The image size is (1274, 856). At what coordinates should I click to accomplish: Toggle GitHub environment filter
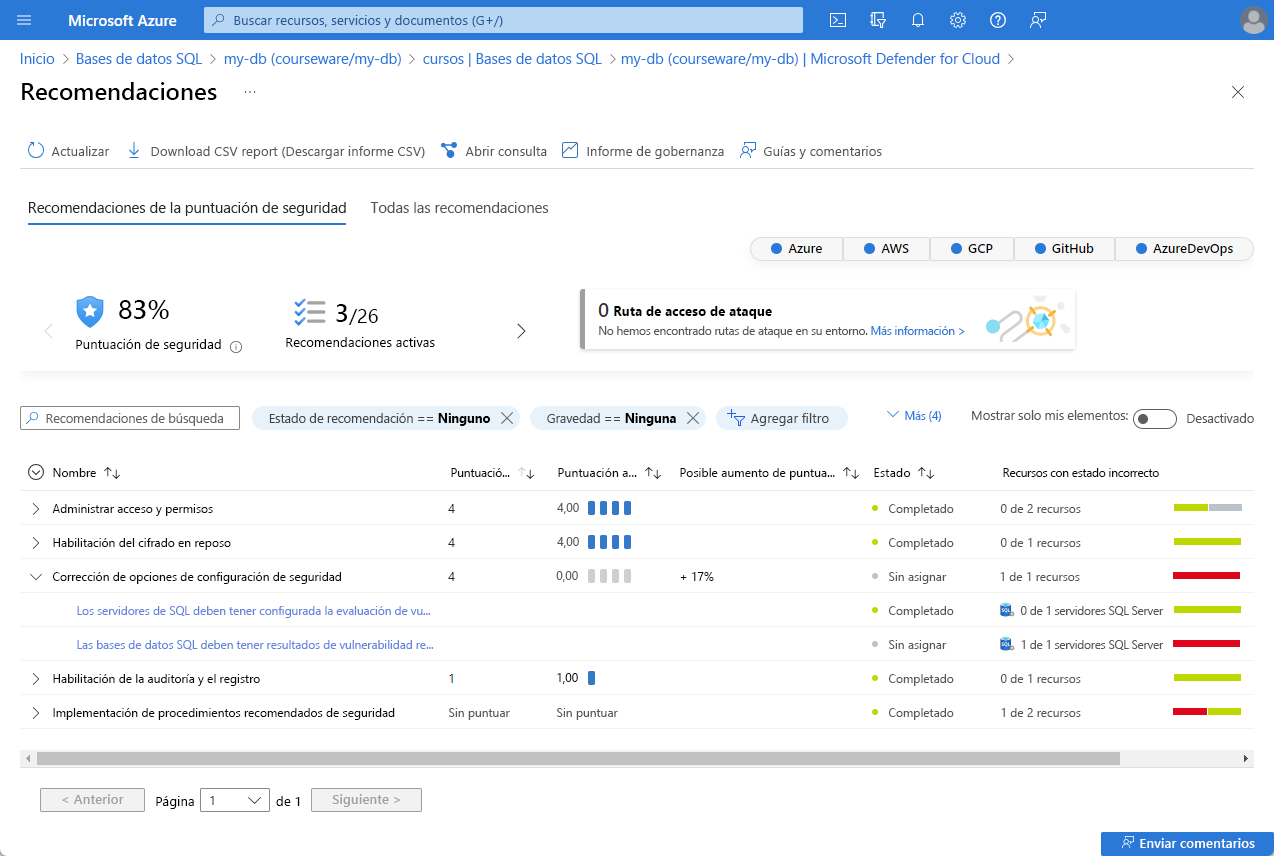coord(1064,249)
